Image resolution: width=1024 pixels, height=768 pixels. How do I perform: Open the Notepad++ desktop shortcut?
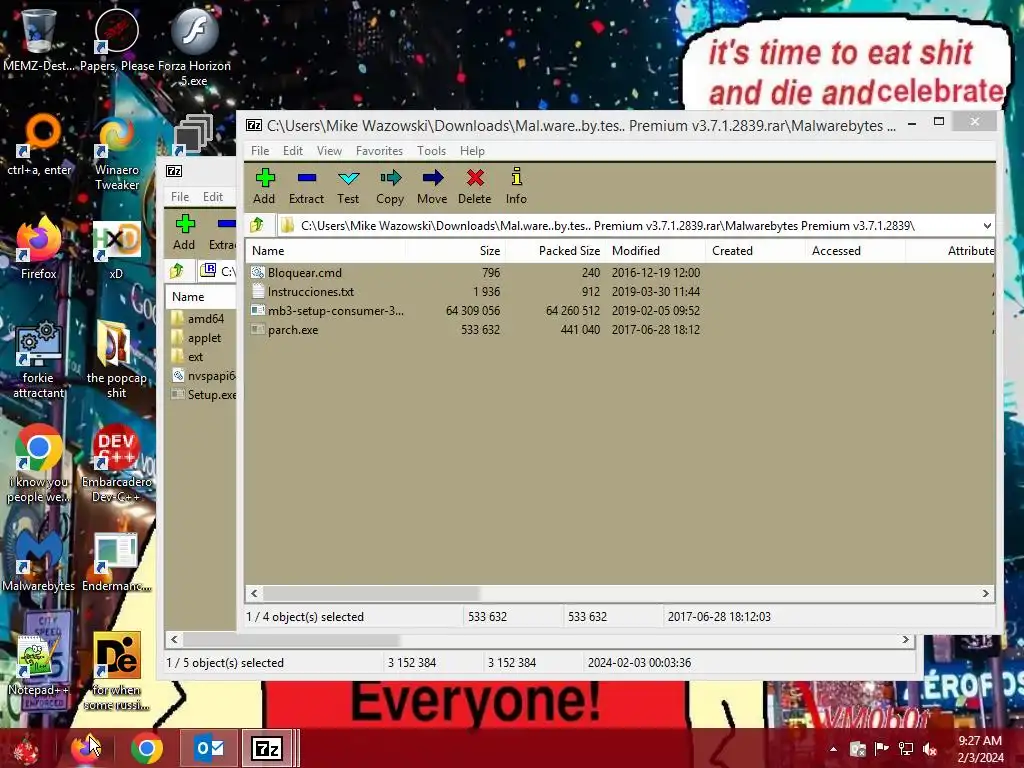tap(39, 665)
